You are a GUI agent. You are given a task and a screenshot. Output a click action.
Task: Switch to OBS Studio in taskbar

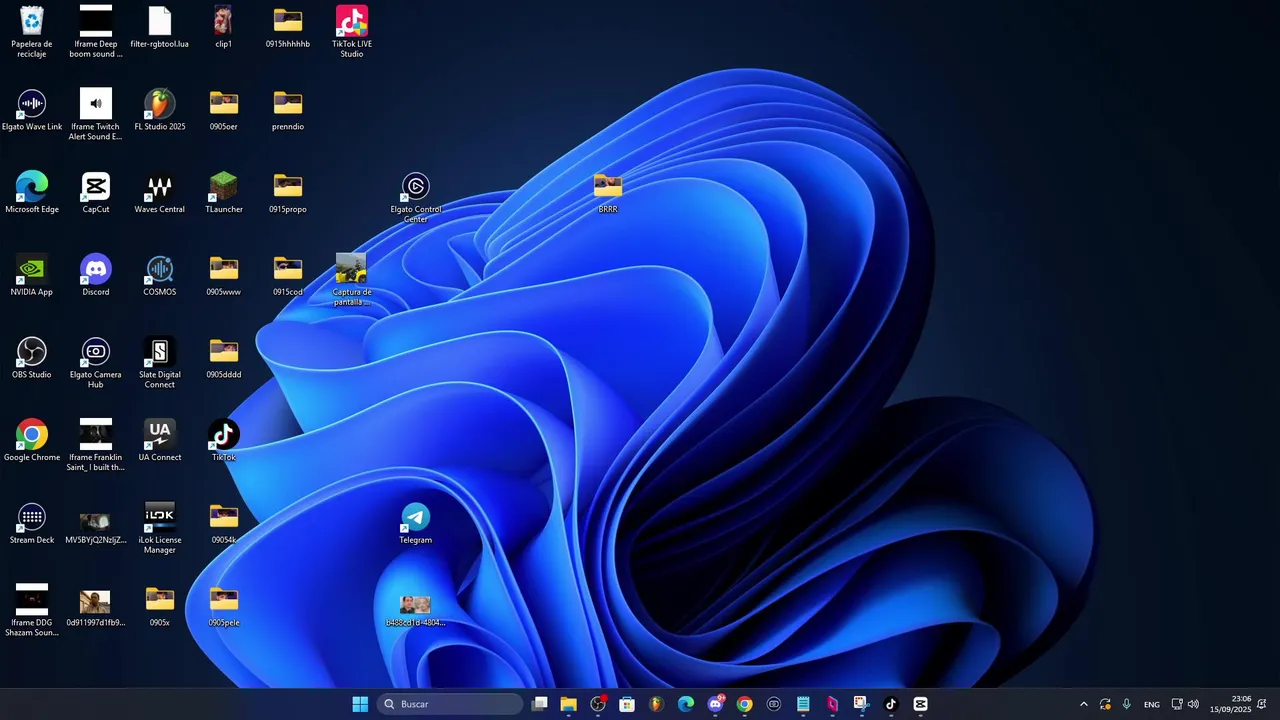tap(598, 704)
